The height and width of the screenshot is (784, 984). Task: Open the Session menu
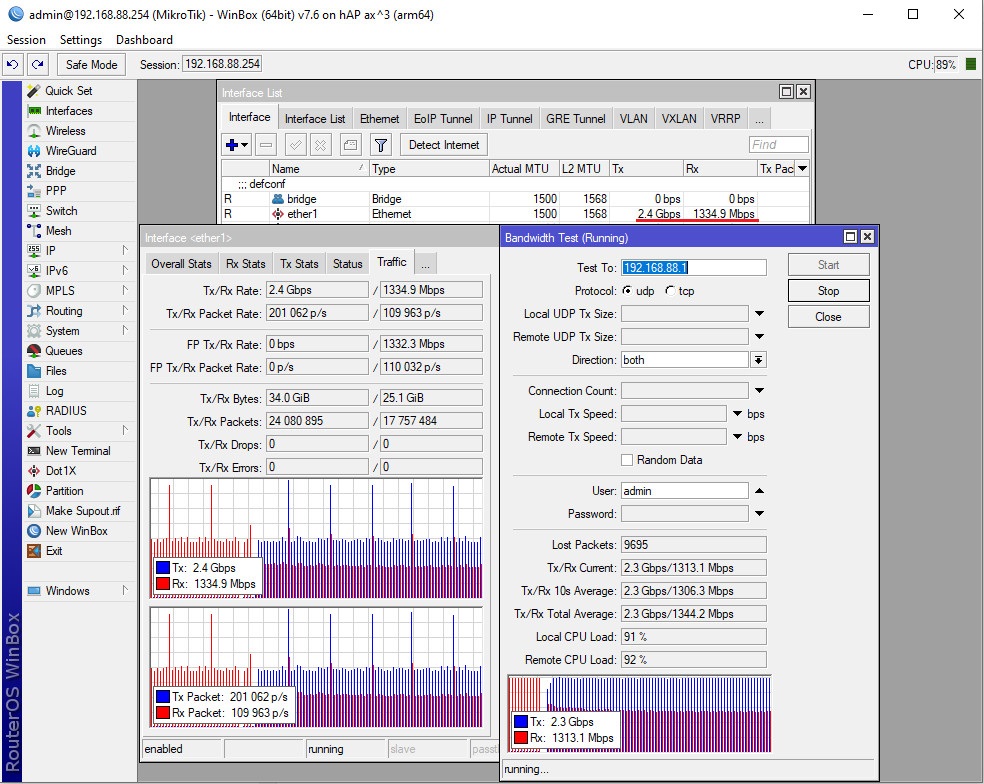coord(26,40)
